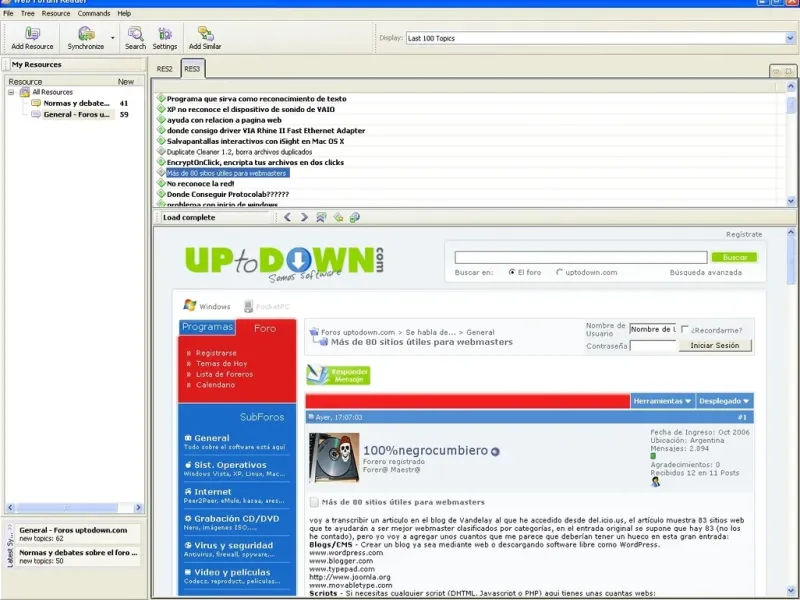Click the green Buscar button

[735, 258]
